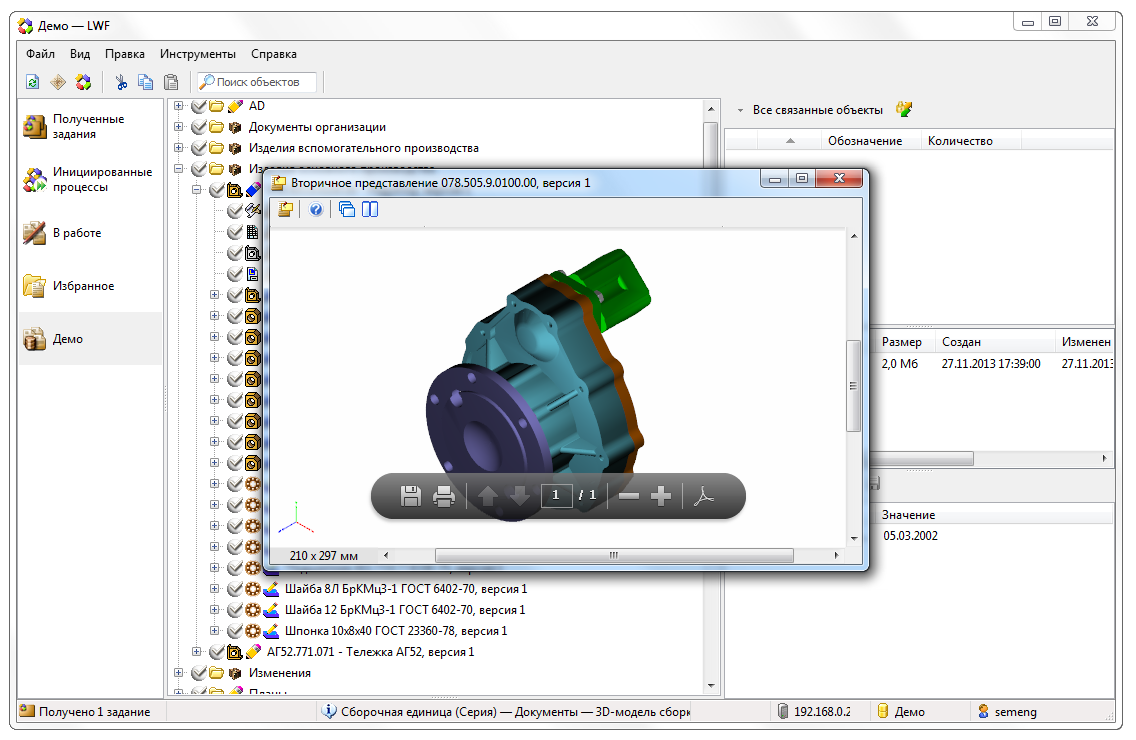The width and height of the screenshot is (1136, 740).
Task: Click the multicolor process icon in main toolbar
Action: [83, 82]
